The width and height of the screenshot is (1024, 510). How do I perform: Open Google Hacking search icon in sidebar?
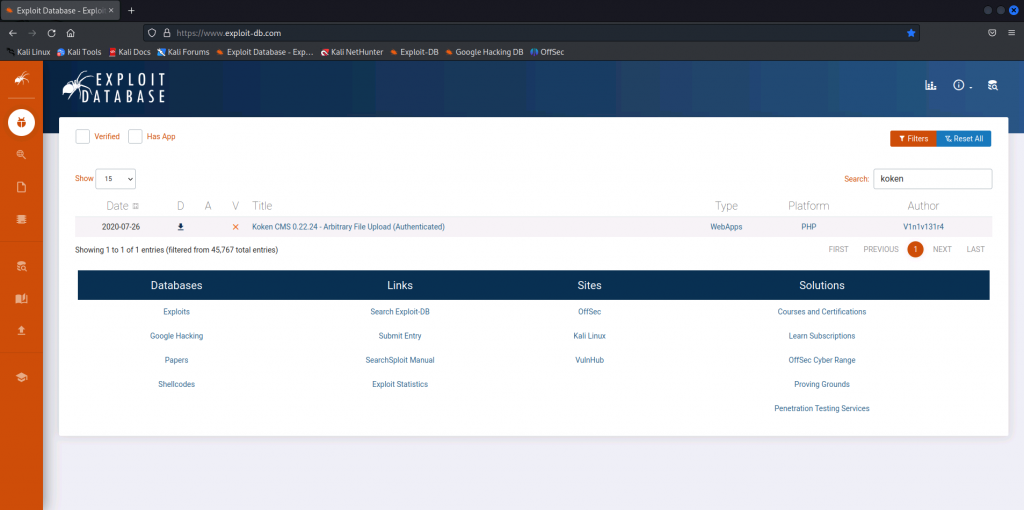pyautogui.click(x=22, y=154)
